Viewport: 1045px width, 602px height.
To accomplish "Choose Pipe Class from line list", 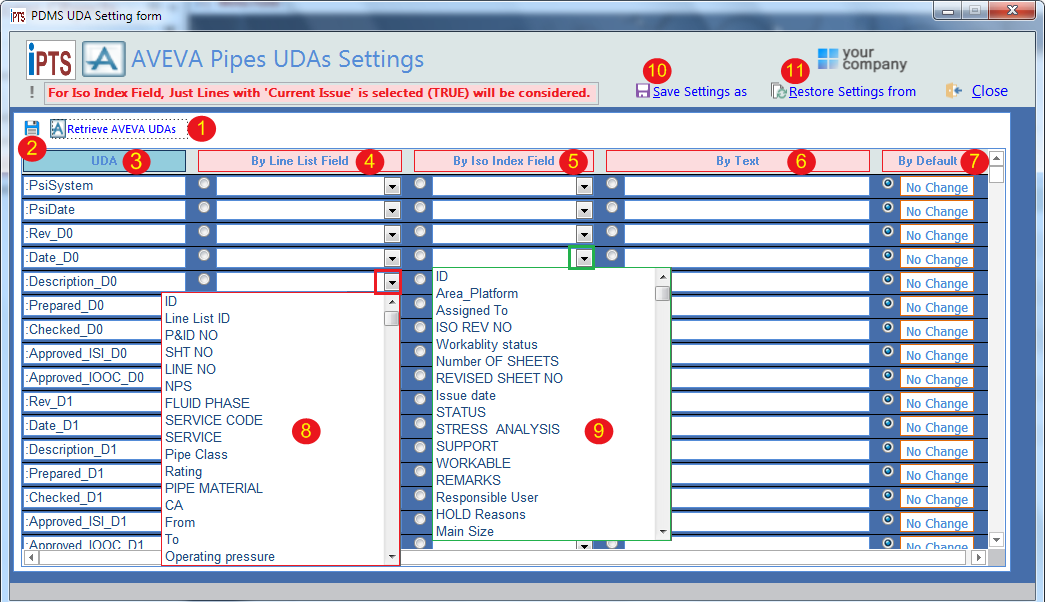I will point(196,455).
